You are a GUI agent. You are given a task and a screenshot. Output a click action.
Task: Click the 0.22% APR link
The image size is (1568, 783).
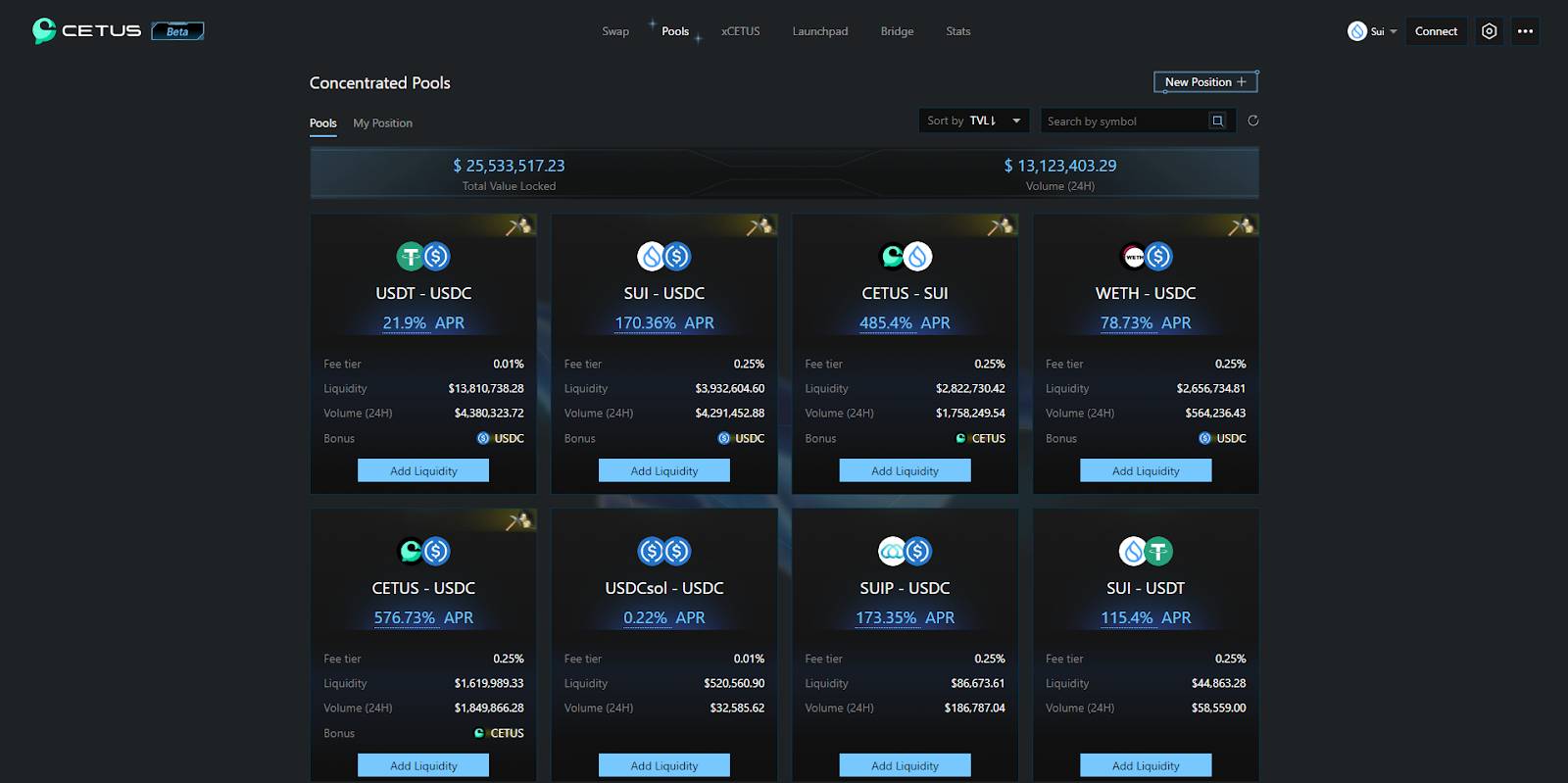pos(664,617)
